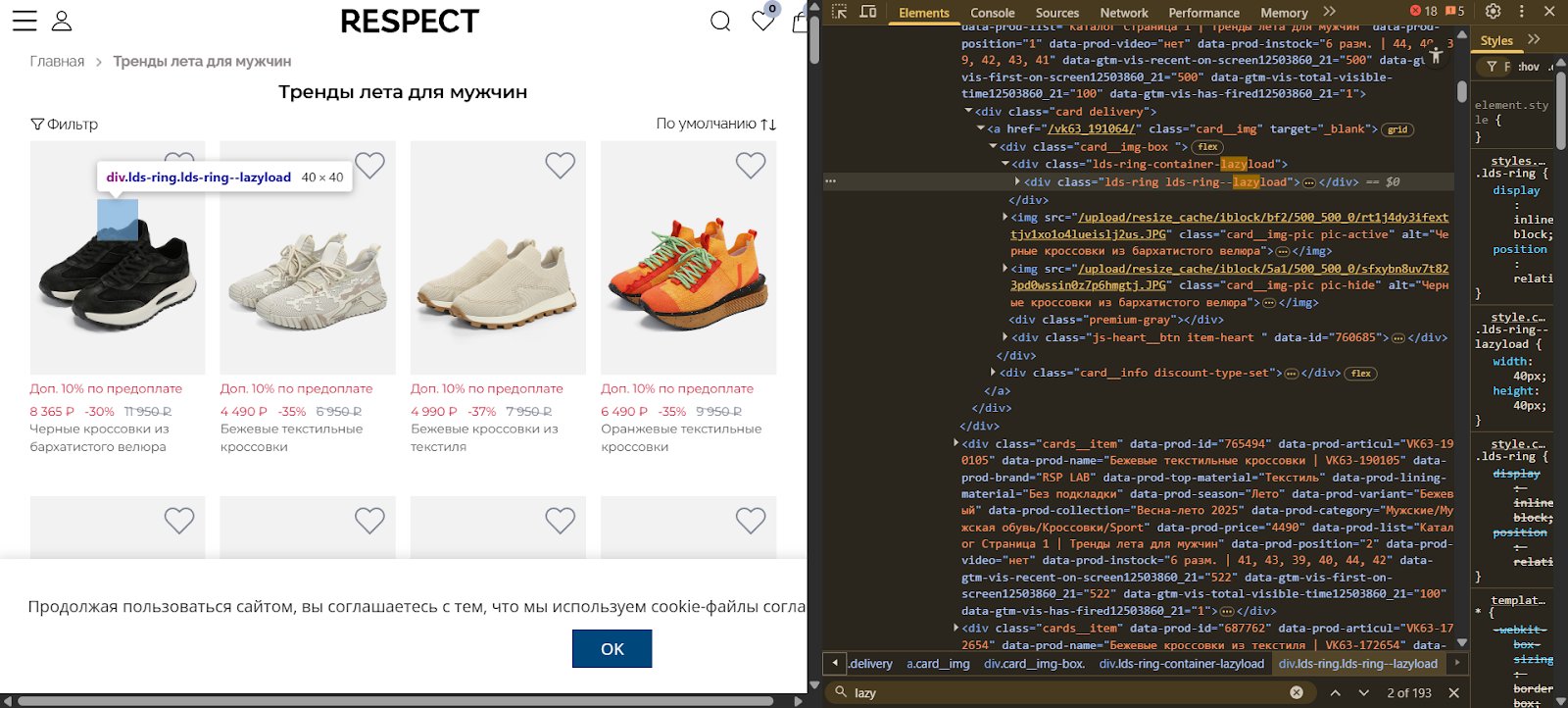Activate DevTools inspect element picker
Viewport: 1568px width, 708px height.
[840, 12]
